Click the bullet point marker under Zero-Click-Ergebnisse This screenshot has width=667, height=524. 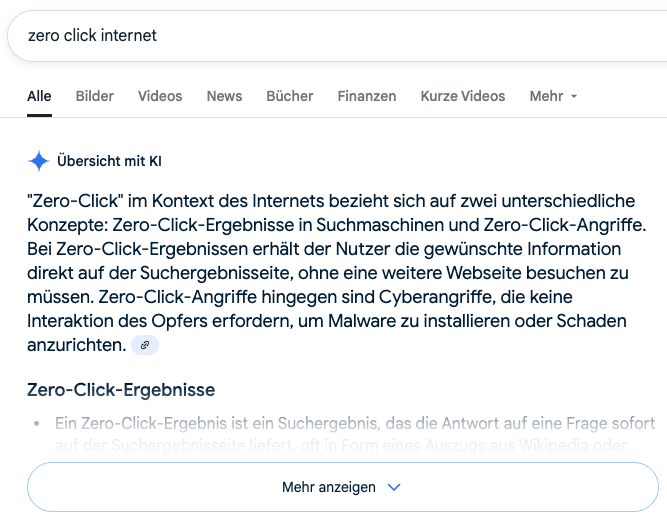click(37, 424)
